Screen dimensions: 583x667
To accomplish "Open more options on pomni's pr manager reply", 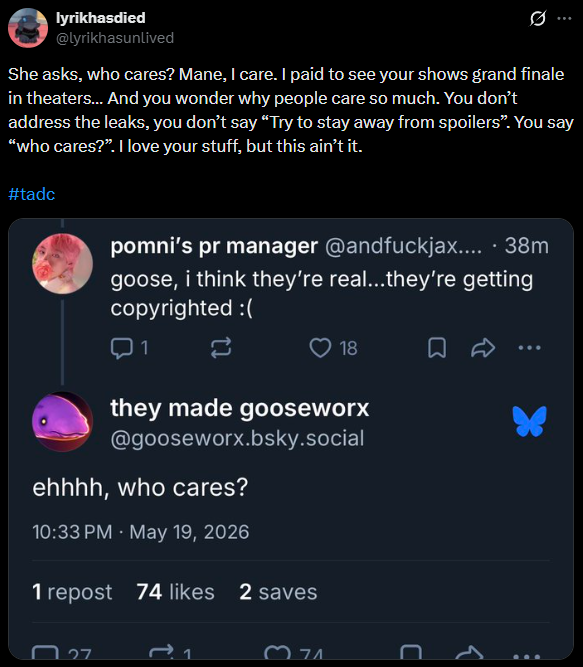I will tap(529, 348).
